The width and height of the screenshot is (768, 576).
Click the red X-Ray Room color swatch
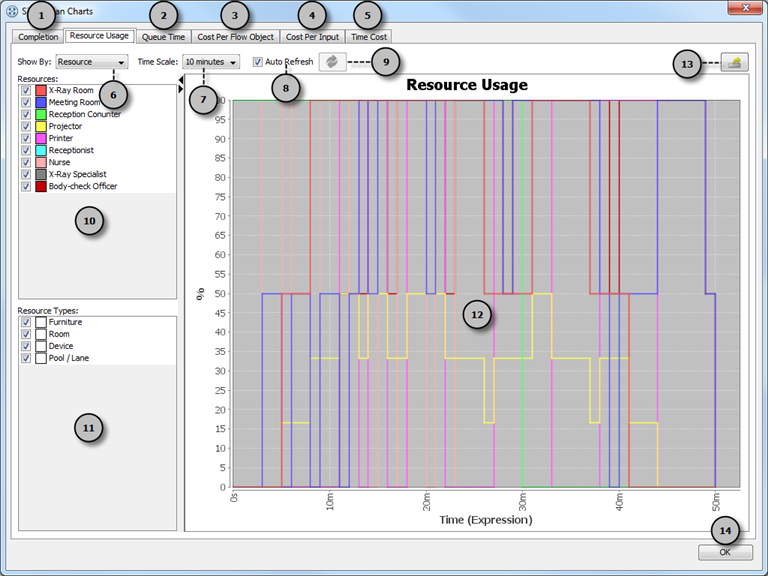tap(41, 90)
